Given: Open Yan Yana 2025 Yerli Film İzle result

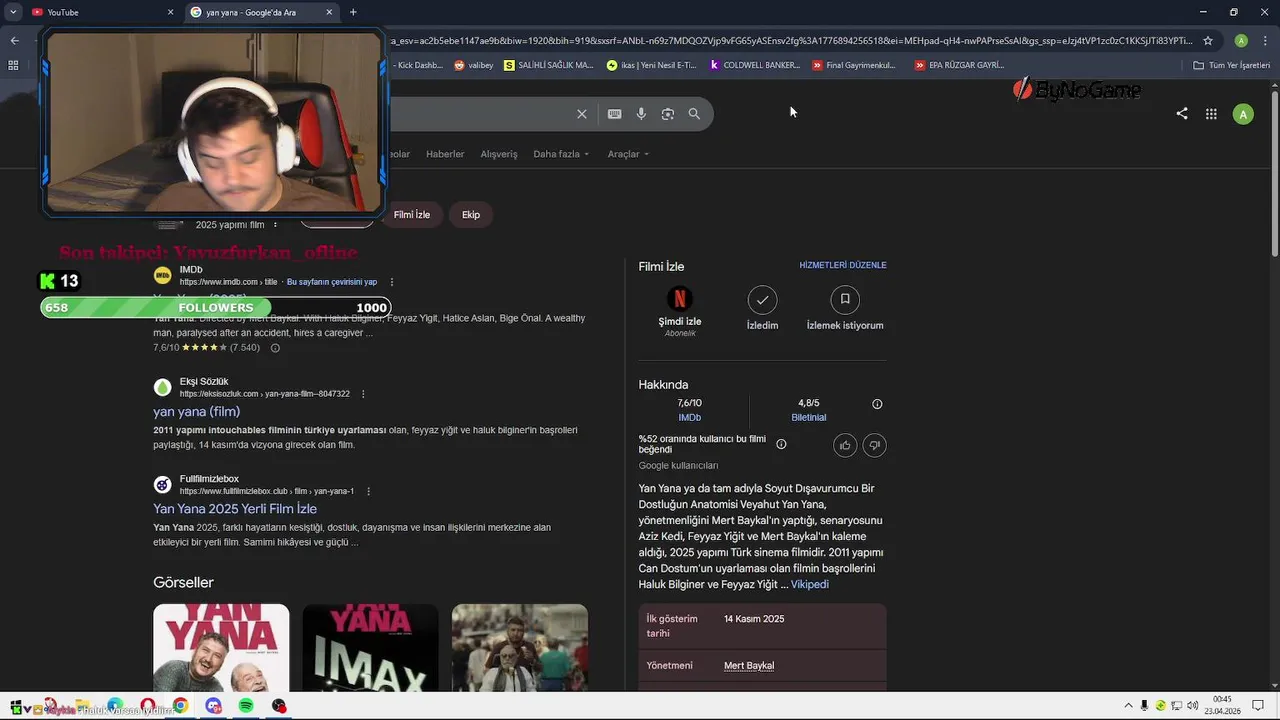Looking at the screenshot, I should coord(235,509).
